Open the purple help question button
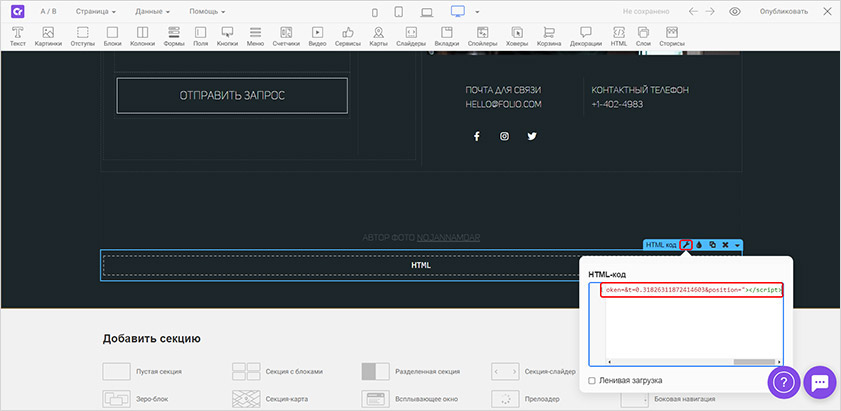The height and width of the screenshot is (411, 841). [784, 382]
